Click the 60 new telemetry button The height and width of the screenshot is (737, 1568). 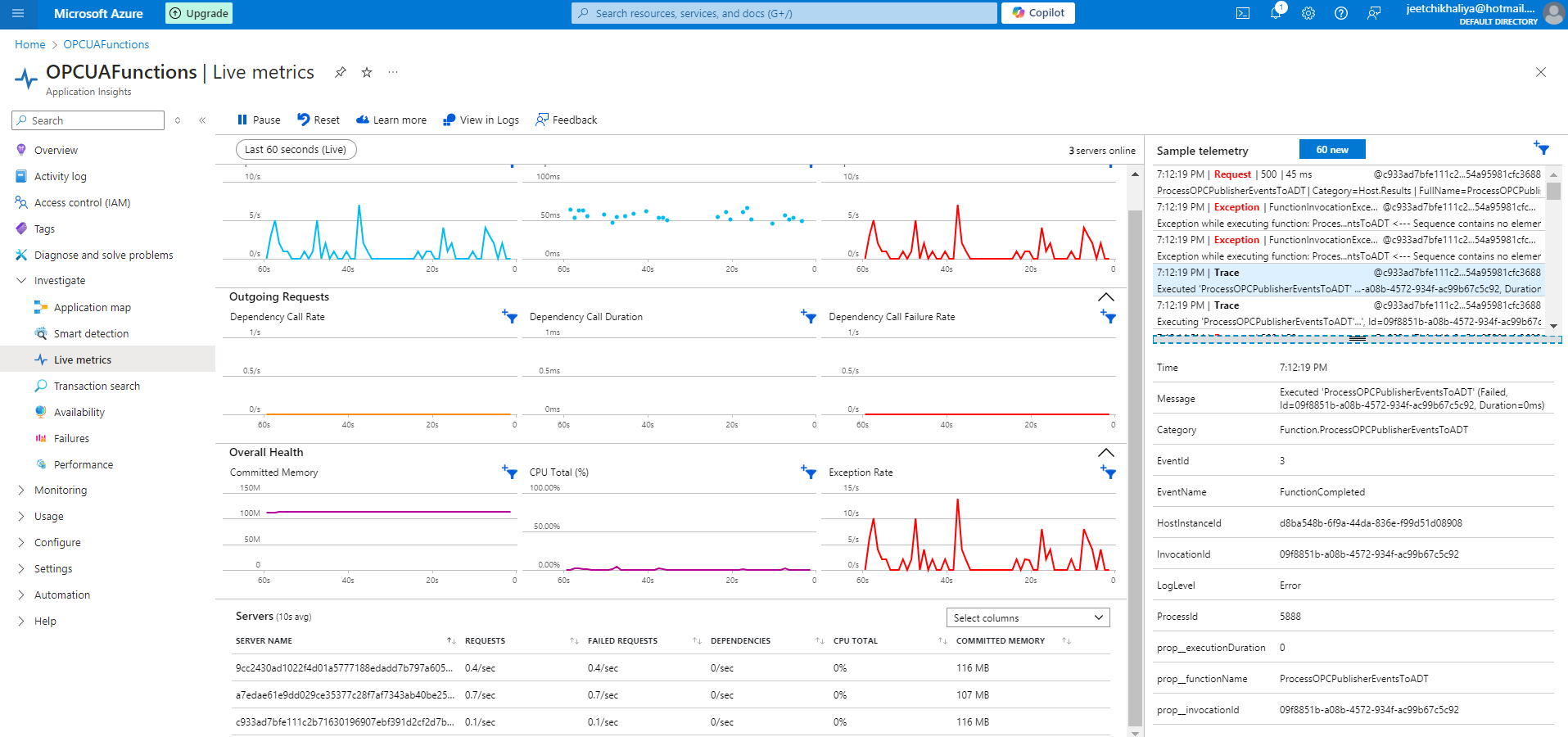coord(1332,149)
